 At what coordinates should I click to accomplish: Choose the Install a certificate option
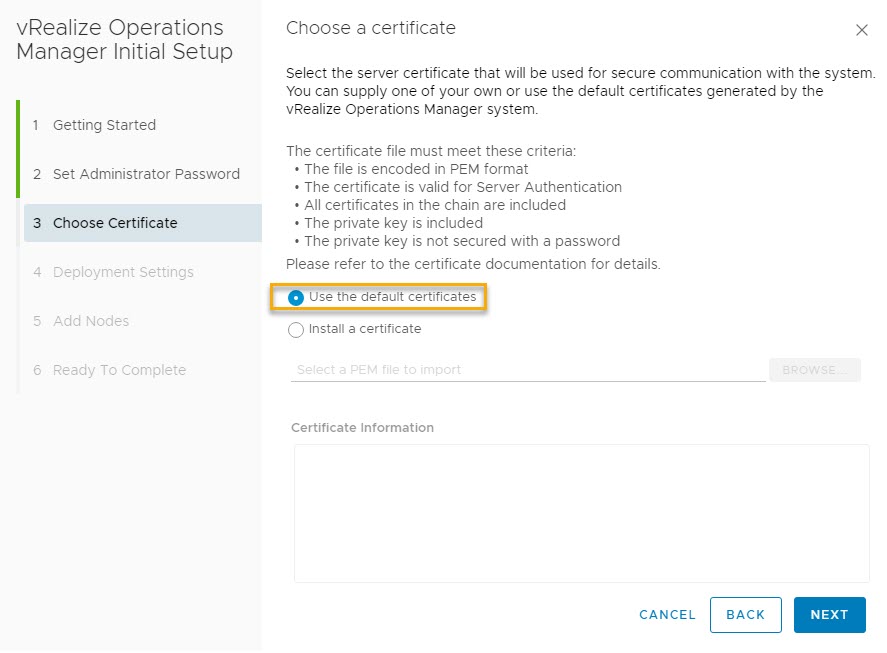(296, 329)
